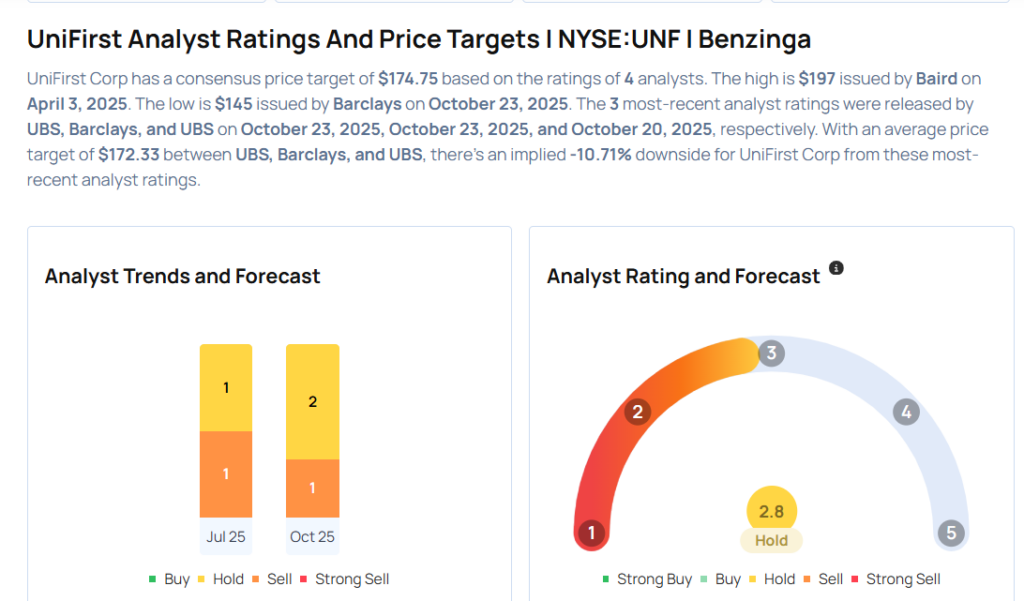Select gauge marker number 4

click(x=906, y=412)
